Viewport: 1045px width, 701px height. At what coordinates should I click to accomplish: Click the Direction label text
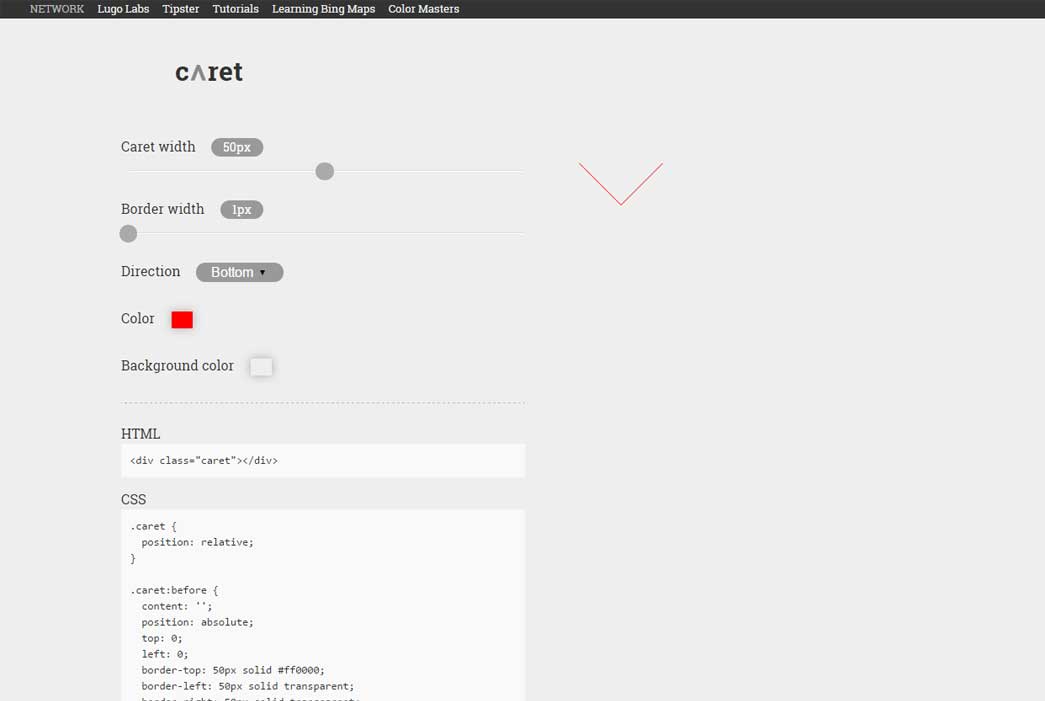(x=151, y=272)
